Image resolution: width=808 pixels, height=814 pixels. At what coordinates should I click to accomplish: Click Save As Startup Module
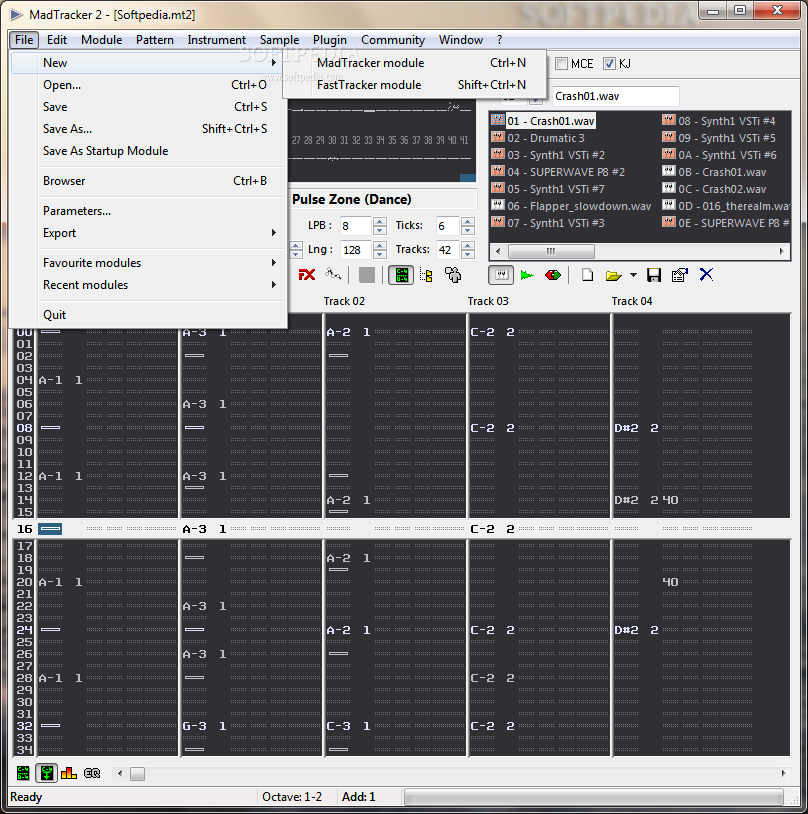[149, 151]
